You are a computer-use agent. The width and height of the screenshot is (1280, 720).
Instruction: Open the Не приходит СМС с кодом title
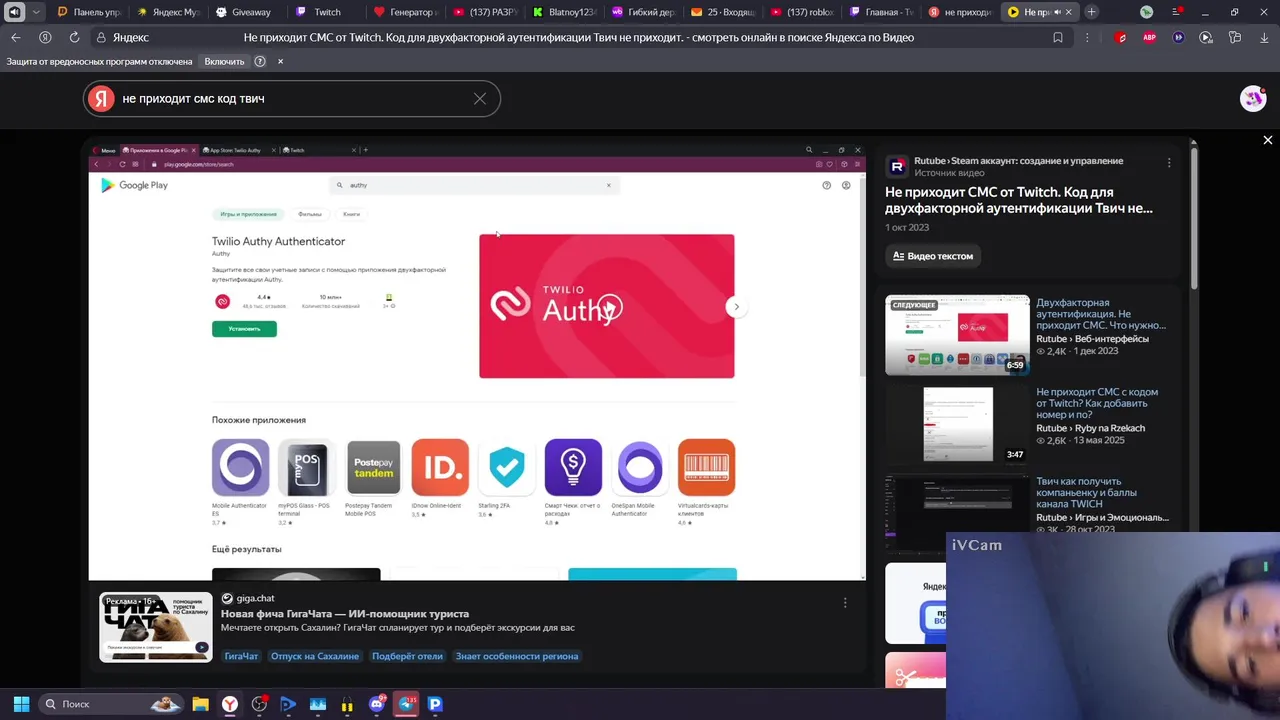click(1096, 403)
